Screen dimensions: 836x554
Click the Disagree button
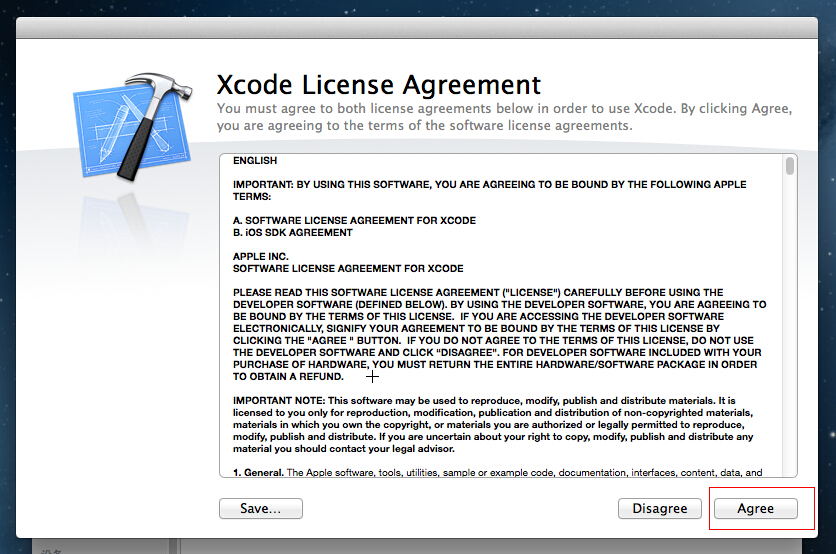pyautogui.click(x=660, y=508)
